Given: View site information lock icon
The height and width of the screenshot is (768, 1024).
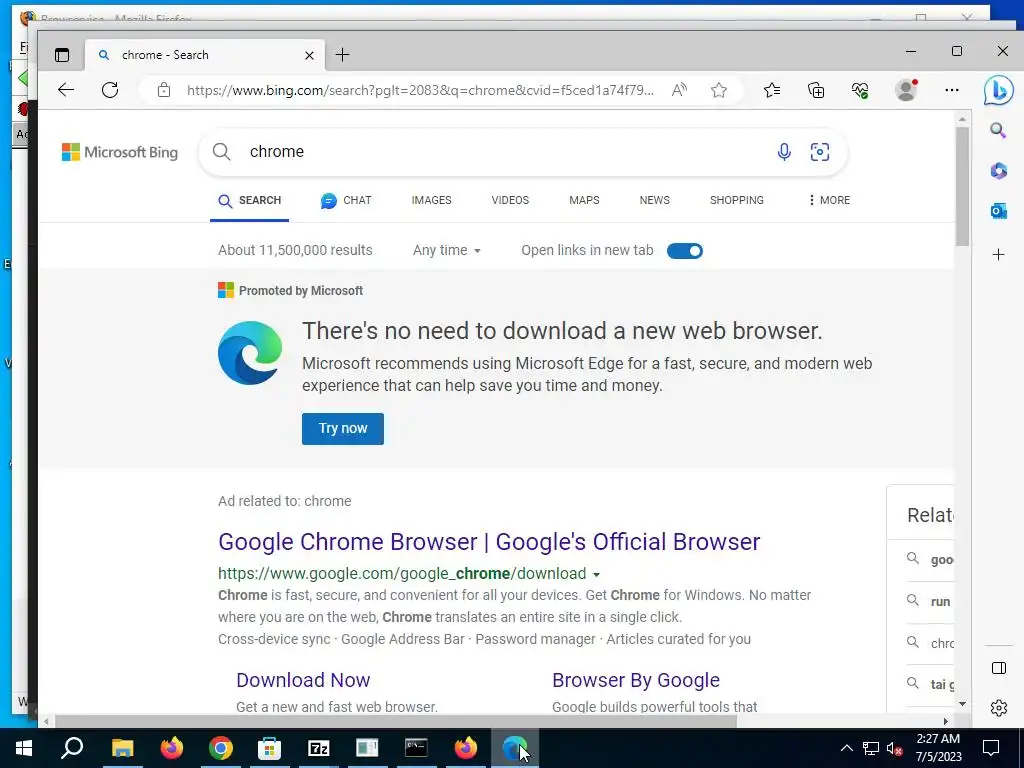Looking at the screenshot, I should tap(164, 90).
